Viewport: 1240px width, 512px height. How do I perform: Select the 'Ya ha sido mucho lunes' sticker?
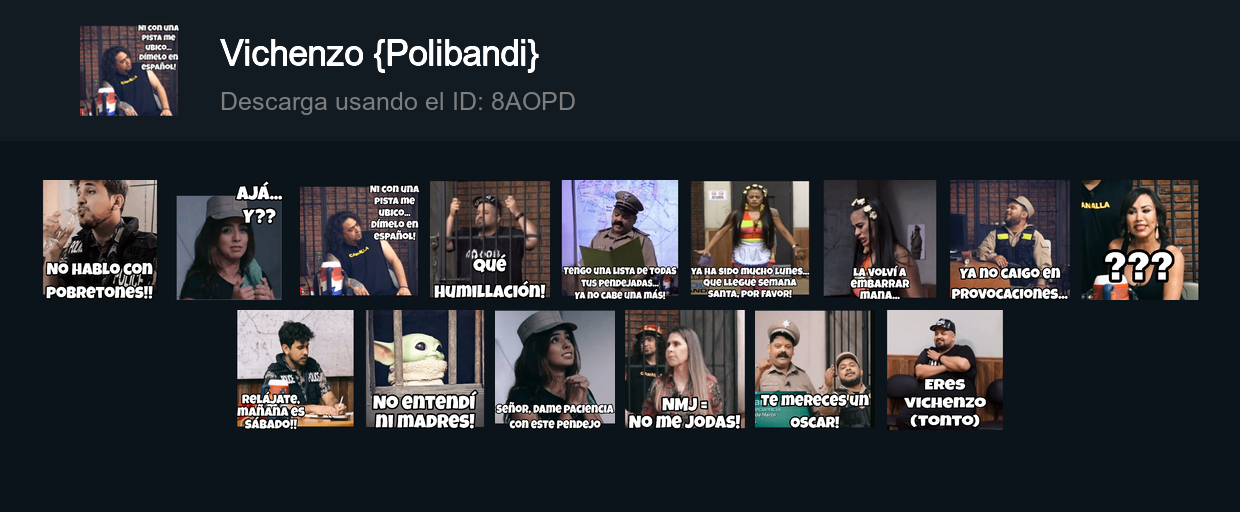(x=750, y=240)
